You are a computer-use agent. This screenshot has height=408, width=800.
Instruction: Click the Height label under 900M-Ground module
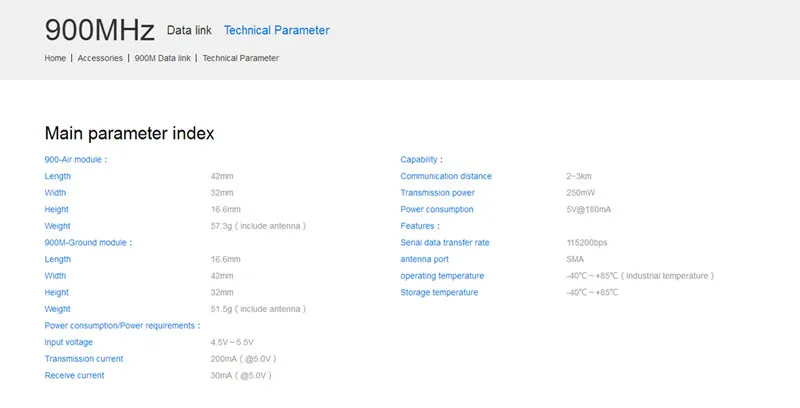click(57, 293)
